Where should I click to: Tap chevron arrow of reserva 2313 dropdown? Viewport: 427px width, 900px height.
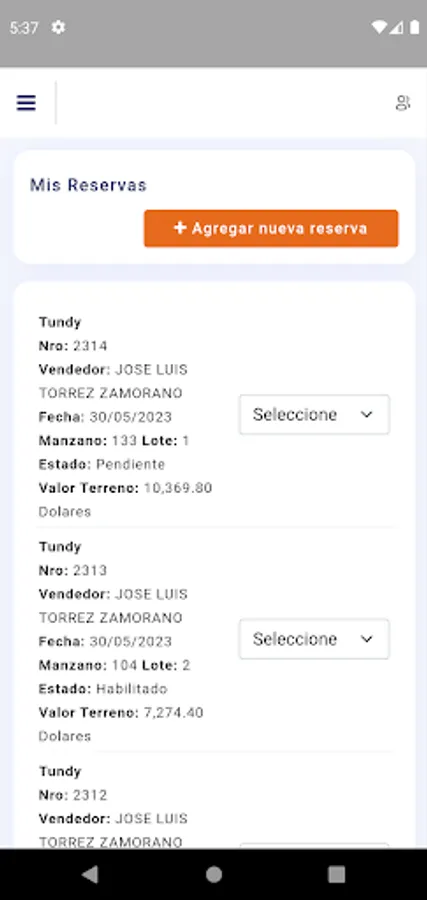coord(367,639)
